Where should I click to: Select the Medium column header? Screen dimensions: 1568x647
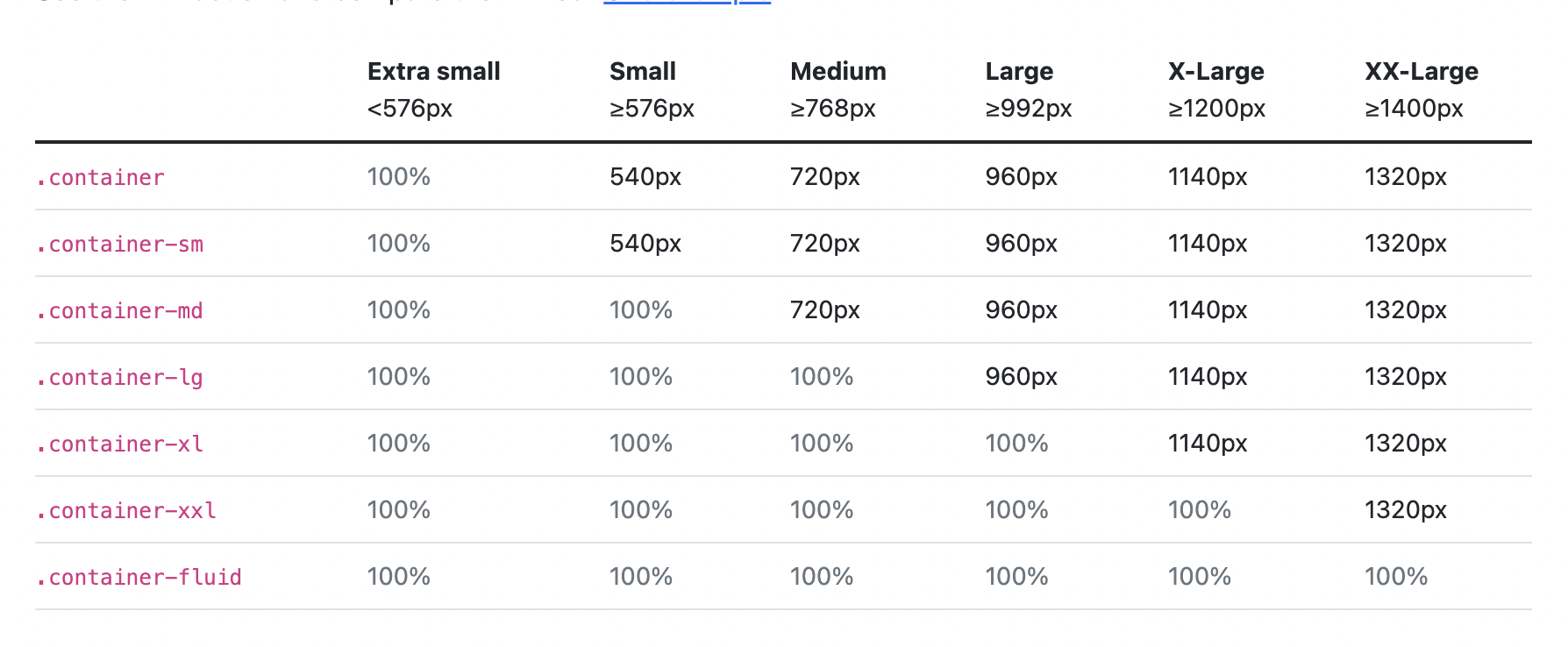pos(837,72)
